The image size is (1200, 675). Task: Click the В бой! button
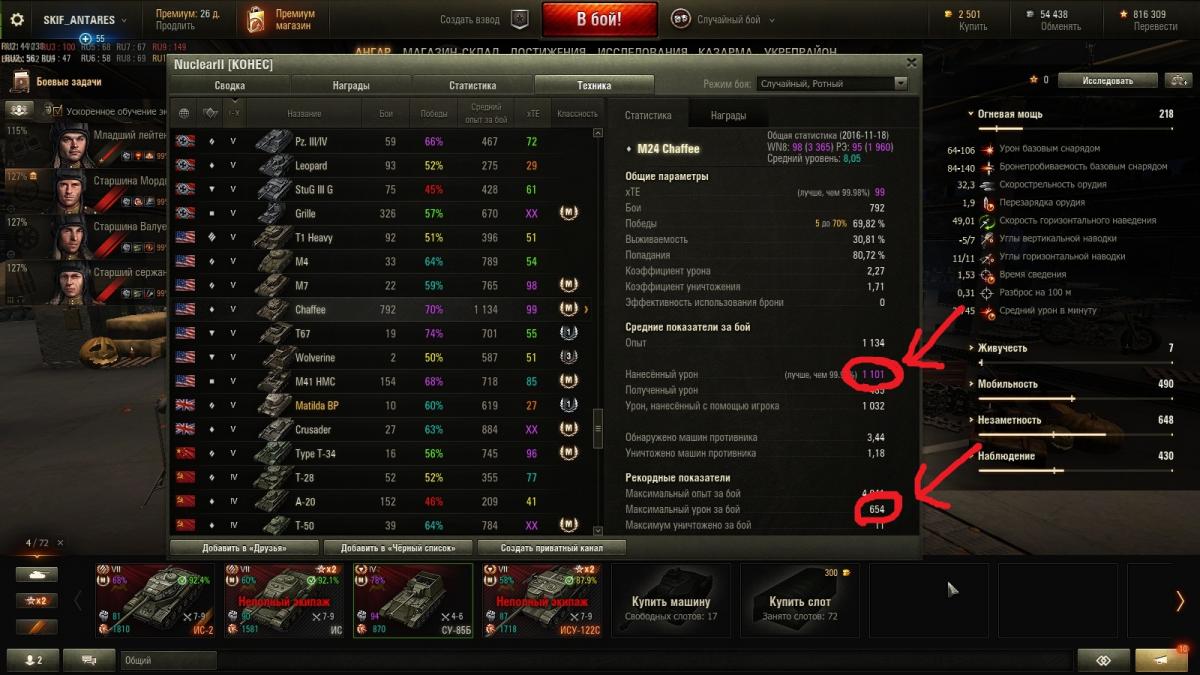600,19
